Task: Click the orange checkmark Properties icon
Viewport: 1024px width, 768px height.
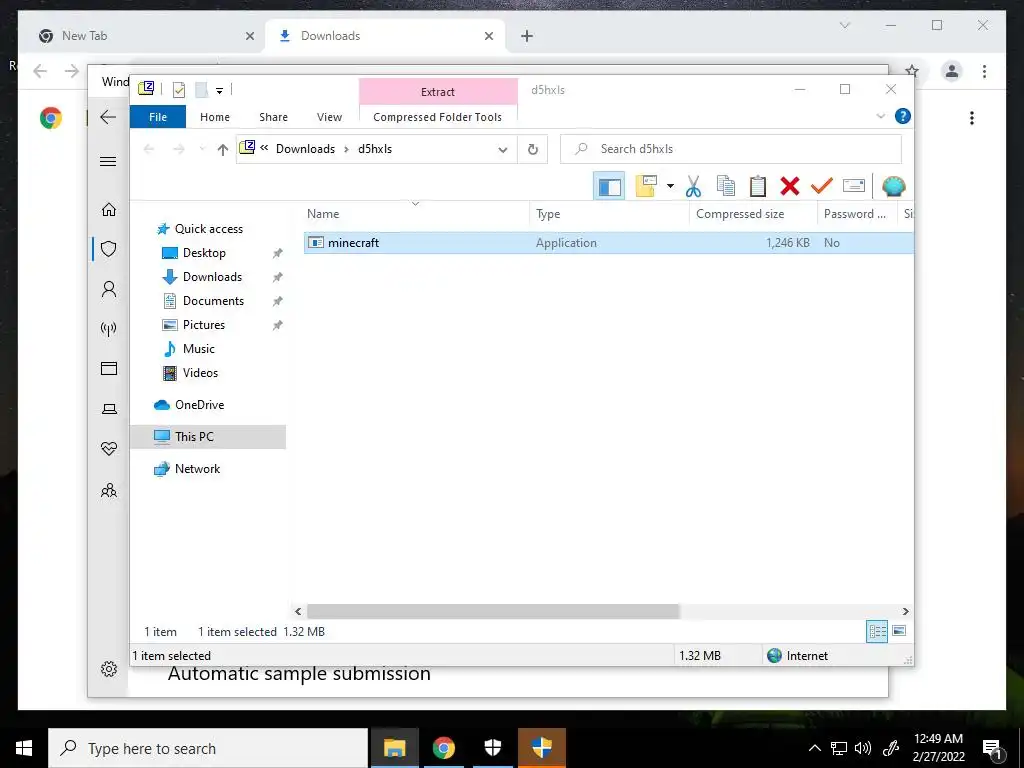Action: coord(822,187)
